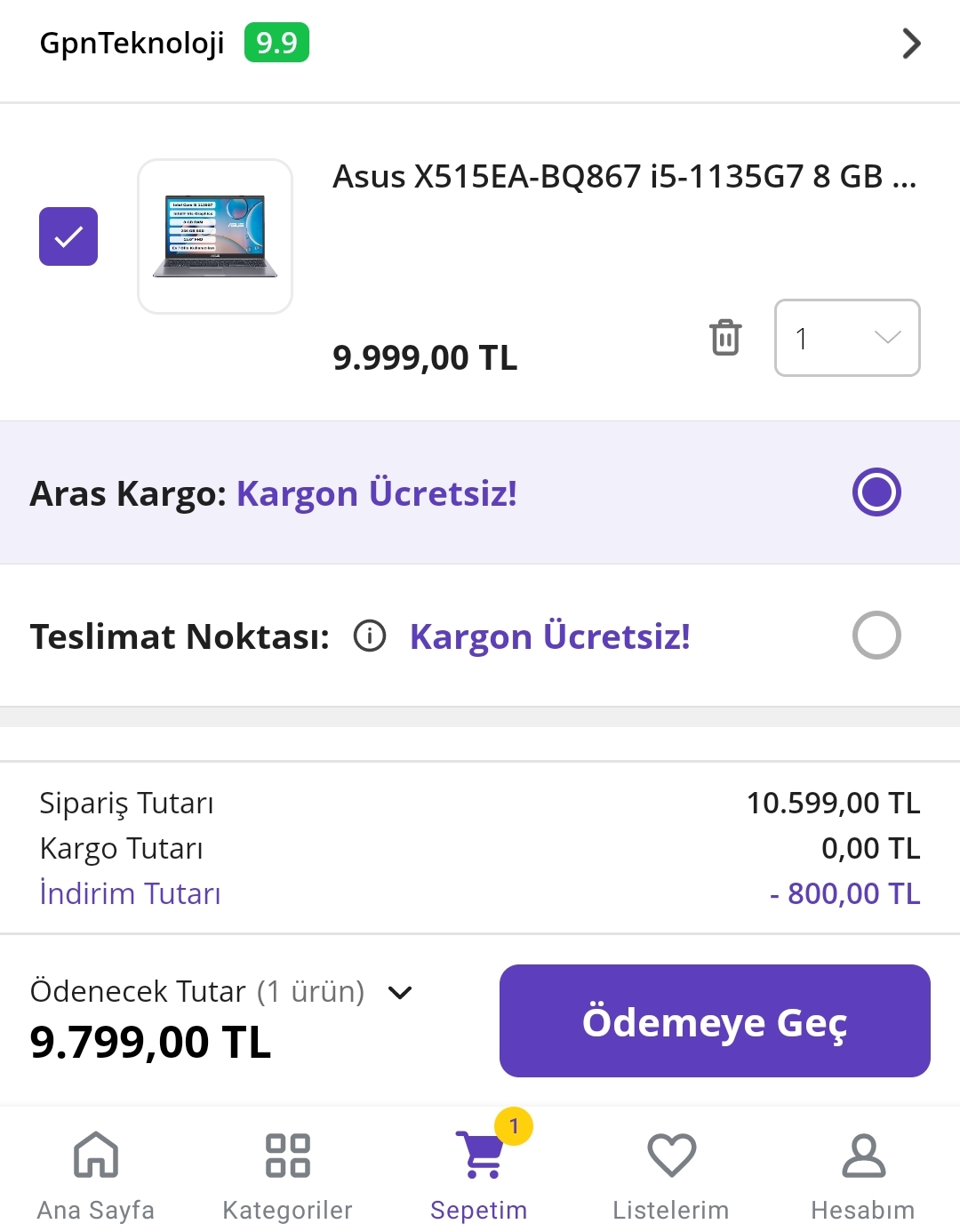
Task: Expand Ödenecek Tutar details chevron
Action: click(401, 992)
